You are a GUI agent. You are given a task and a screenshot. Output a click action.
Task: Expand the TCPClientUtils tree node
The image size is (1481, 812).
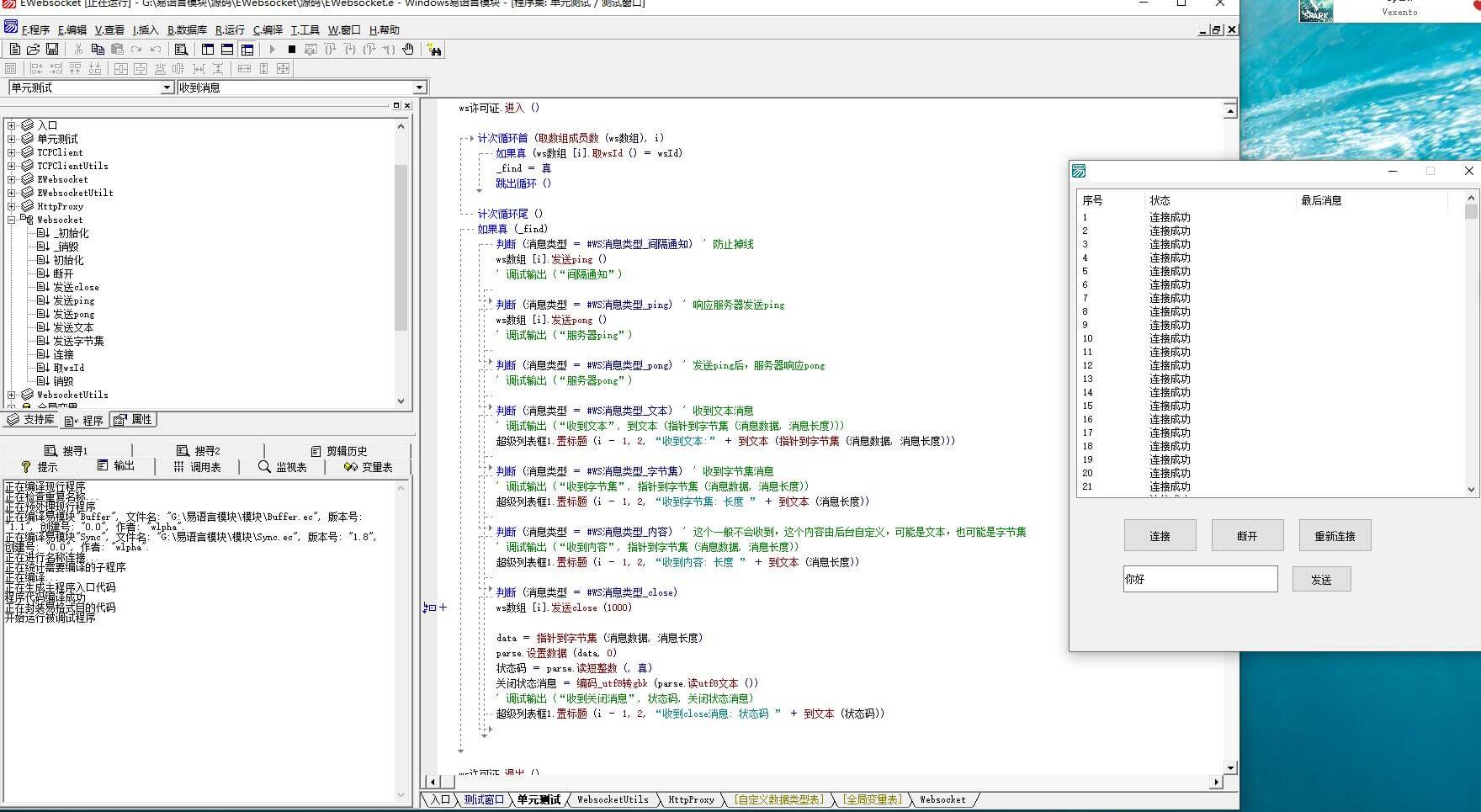(x=11, y=166)
